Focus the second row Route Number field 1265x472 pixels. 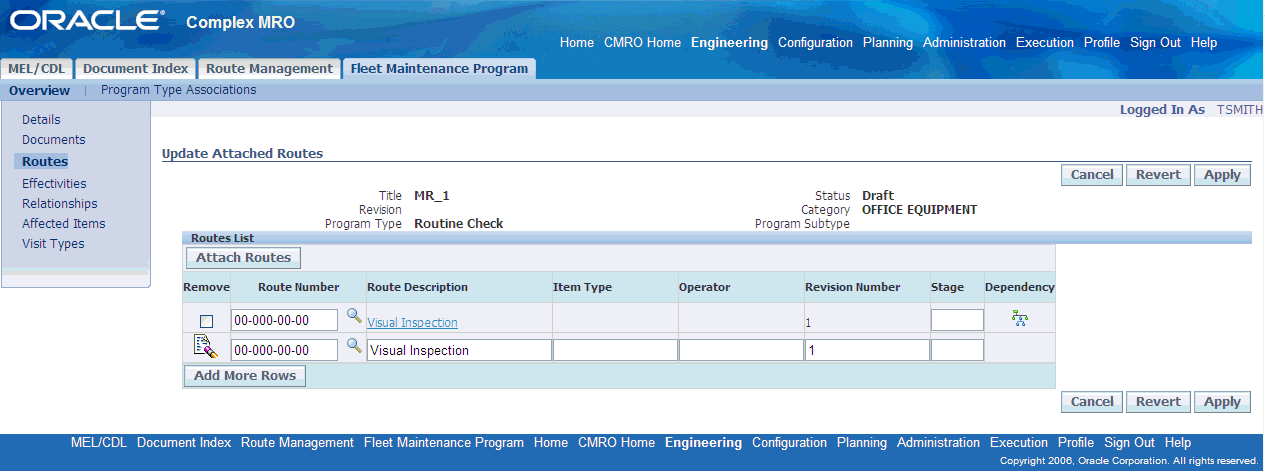(284, 350)
